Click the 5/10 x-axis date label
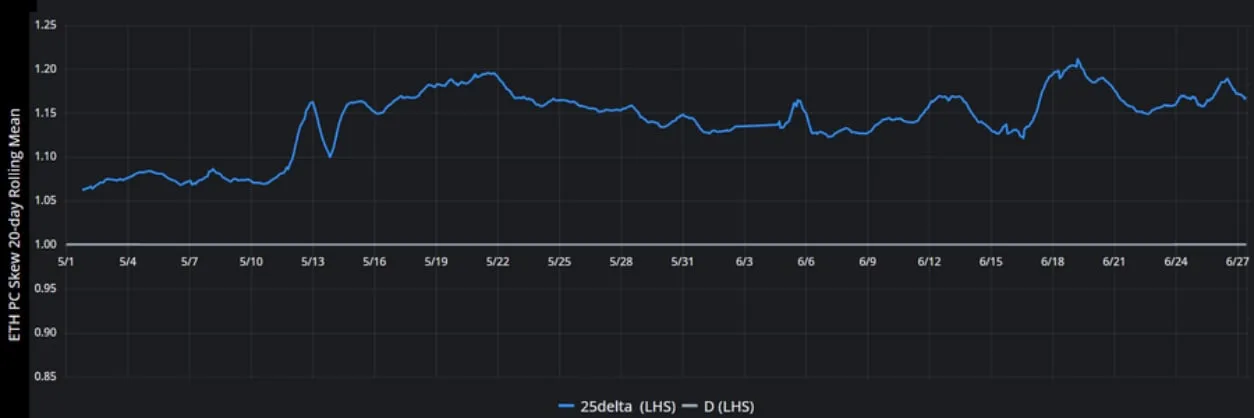Screen dimensions: 1254x418 click(251, 261)
